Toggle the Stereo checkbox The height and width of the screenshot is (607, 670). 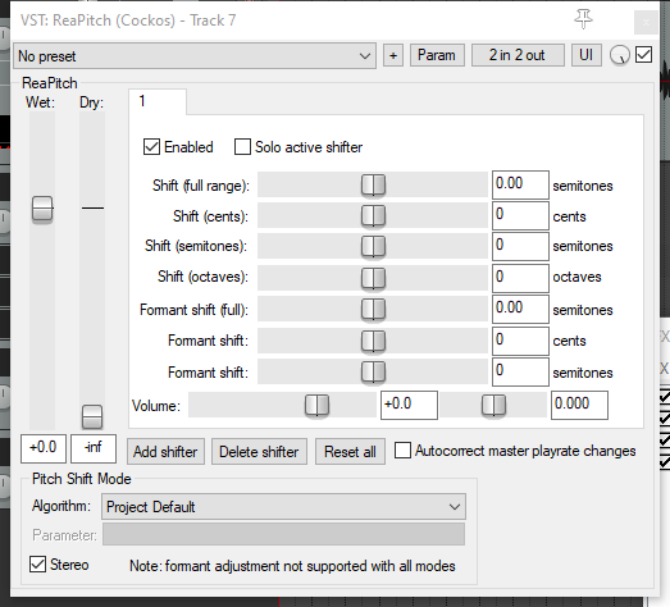(38, 564)
